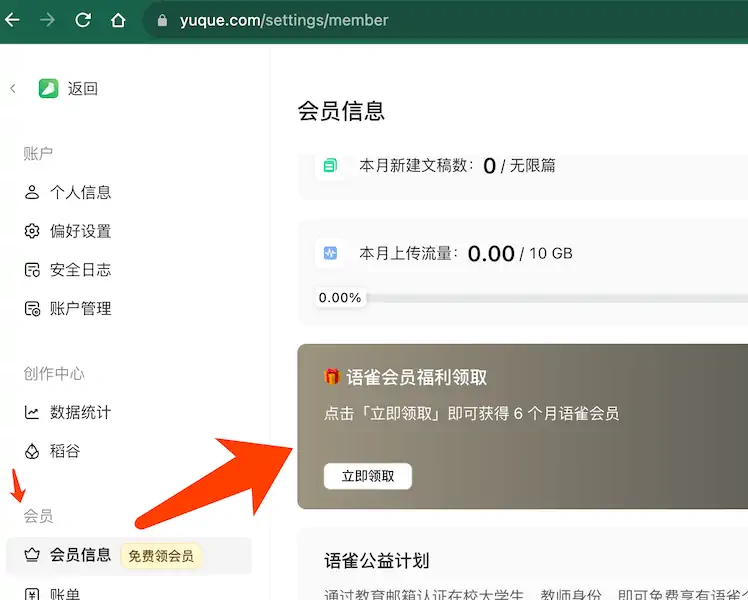Screen dimensions: 748x600
Task: Click the left chevron beside 返回
Action: point(13,88)
